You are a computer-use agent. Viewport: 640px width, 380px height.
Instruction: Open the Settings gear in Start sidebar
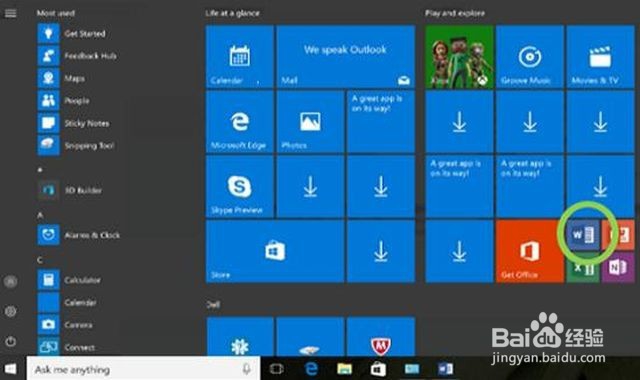[10, 311]
